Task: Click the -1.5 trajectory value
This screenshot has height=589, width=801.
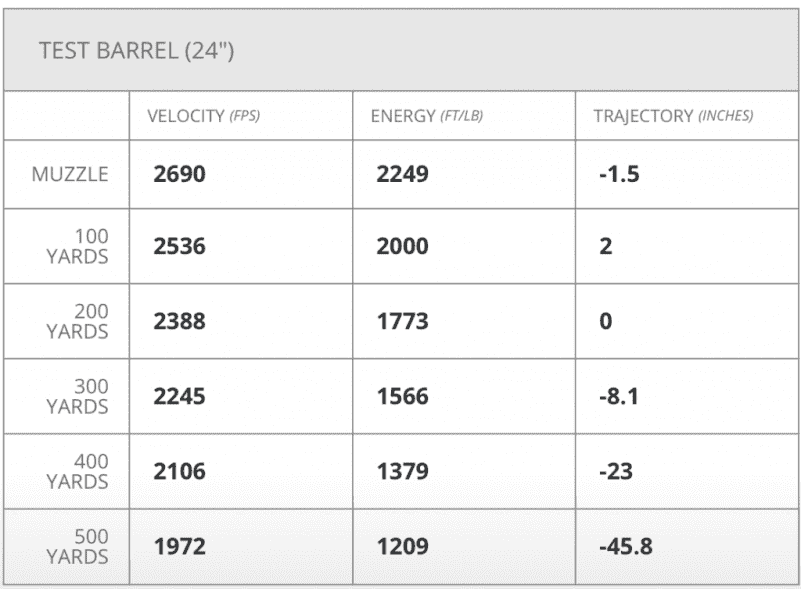Action: tap(619, 174)
